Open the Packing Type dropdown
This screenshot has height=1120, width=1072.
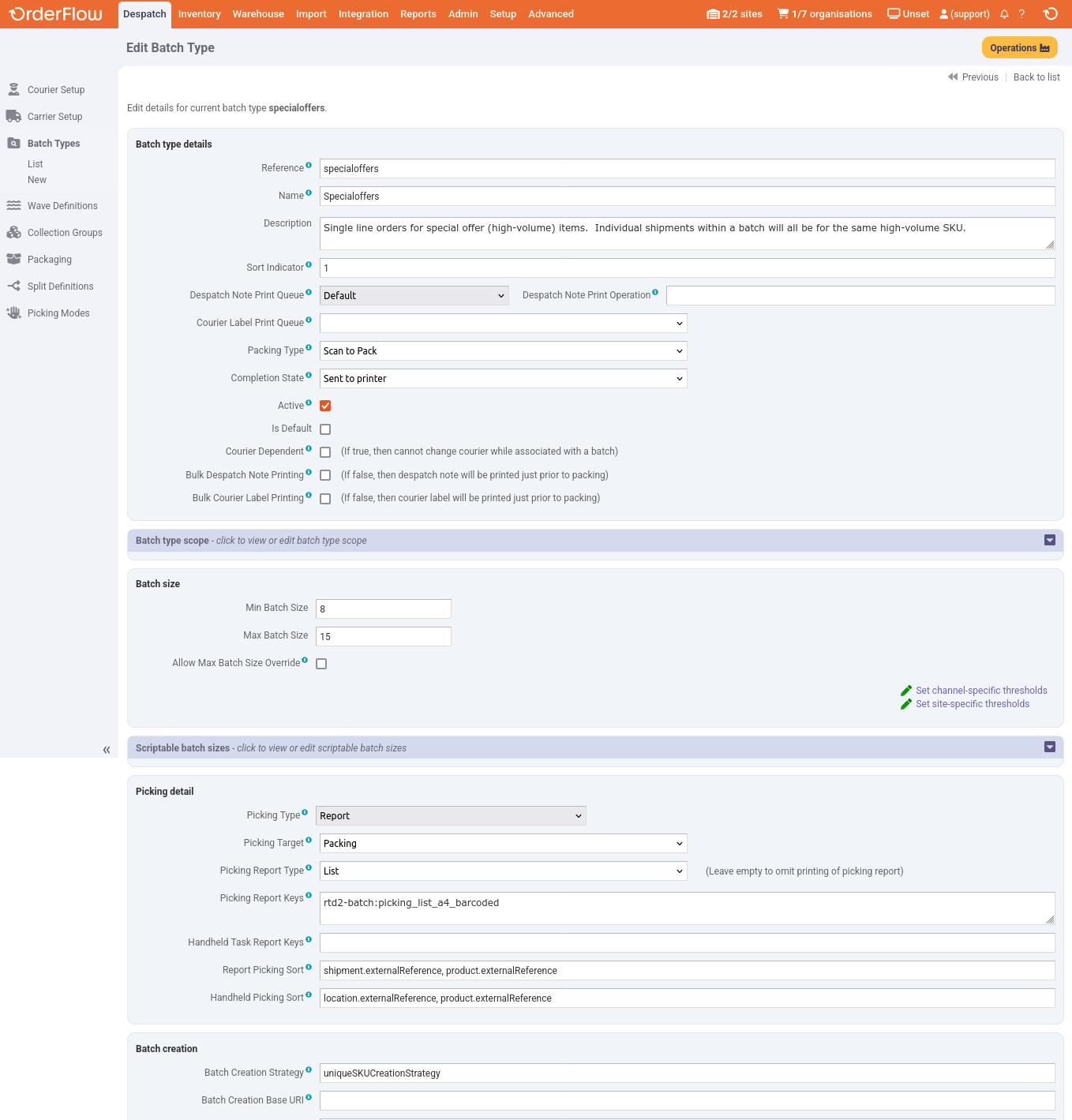tap(503, 351)
